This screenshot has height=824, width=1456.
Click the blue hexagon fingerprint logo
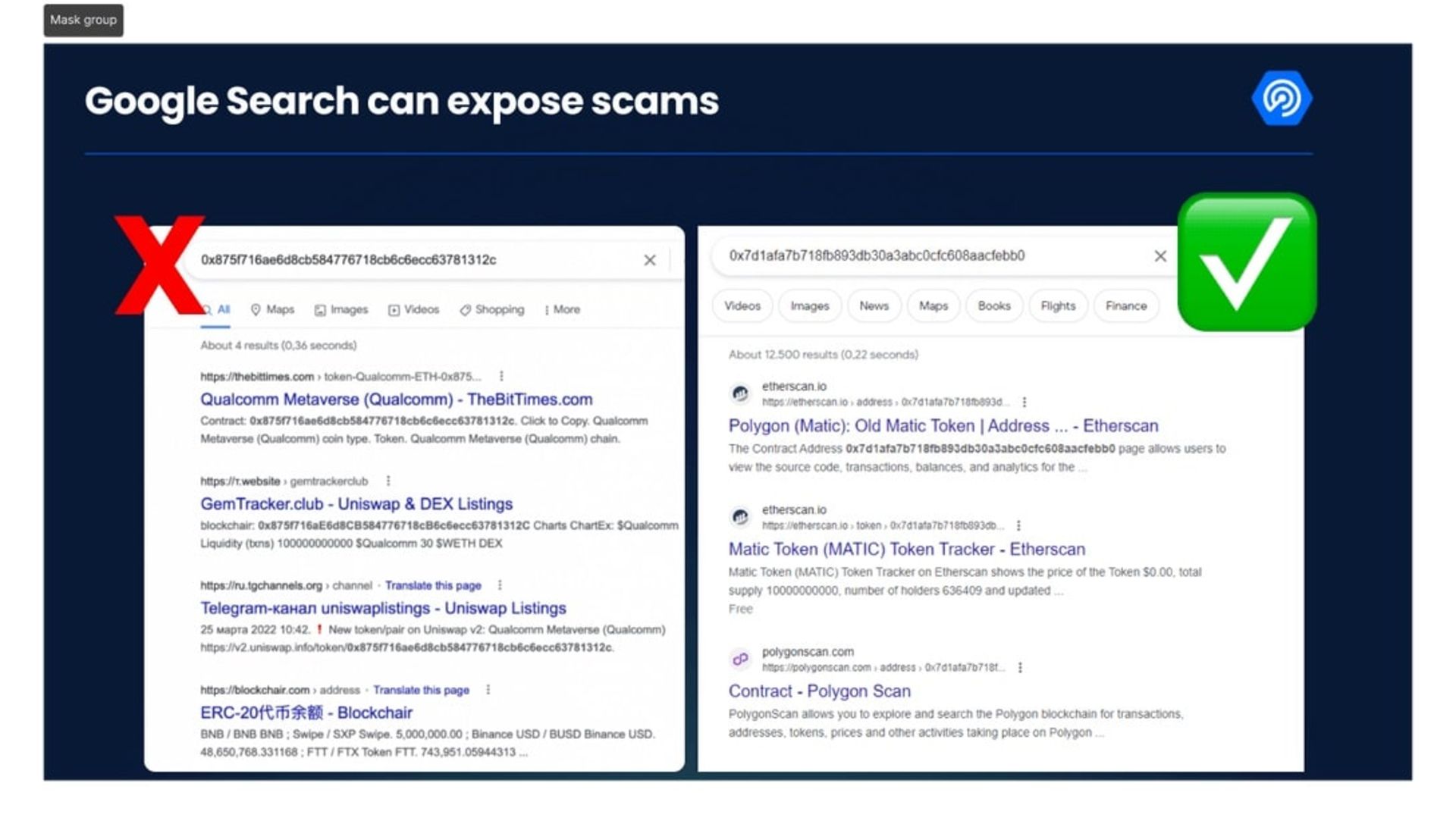point(1282,99)
